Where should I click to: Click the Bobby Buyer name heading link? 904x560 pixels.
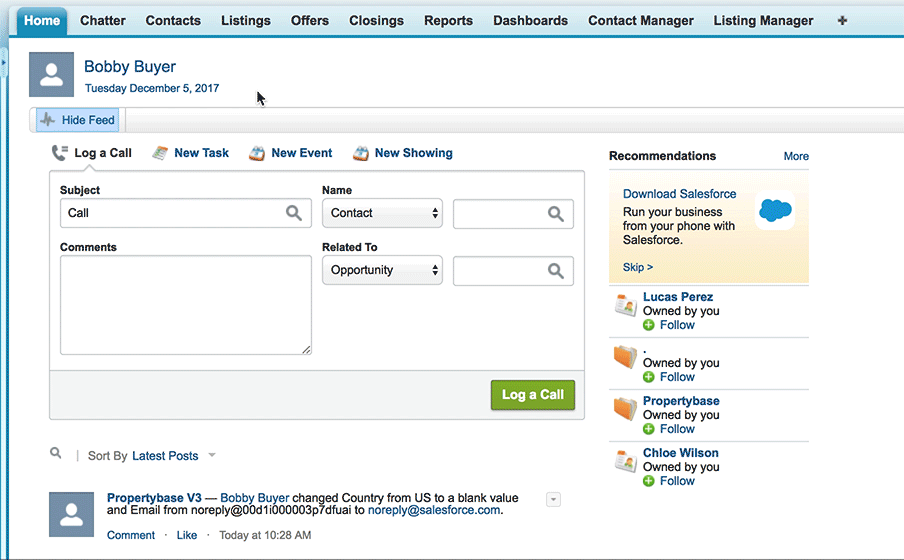tap(130, 67)
